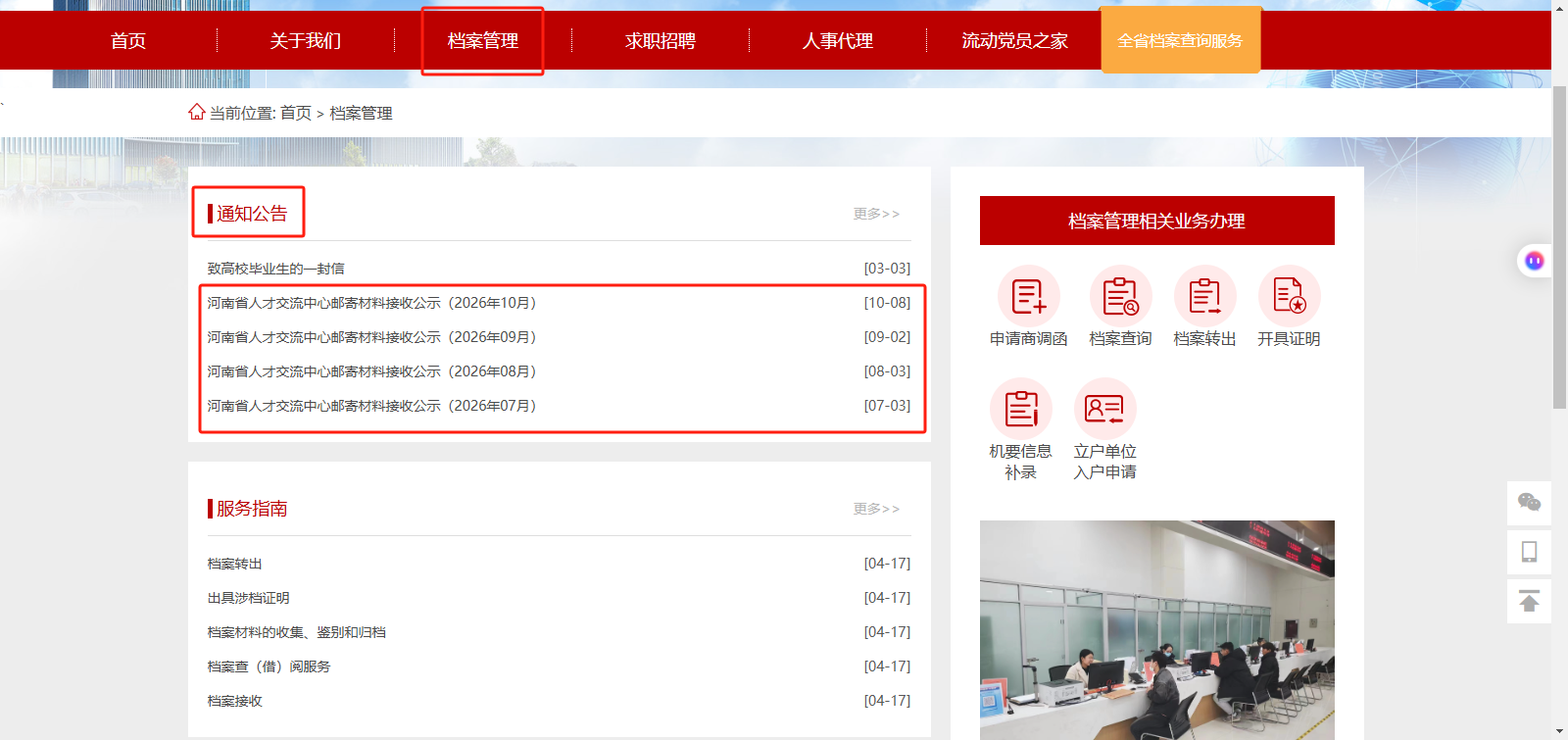Image resolution: width=1568 pixels, height=740 pixels.
Task: Select the 档案管理 navigation tab
Action: click(483, 41)
